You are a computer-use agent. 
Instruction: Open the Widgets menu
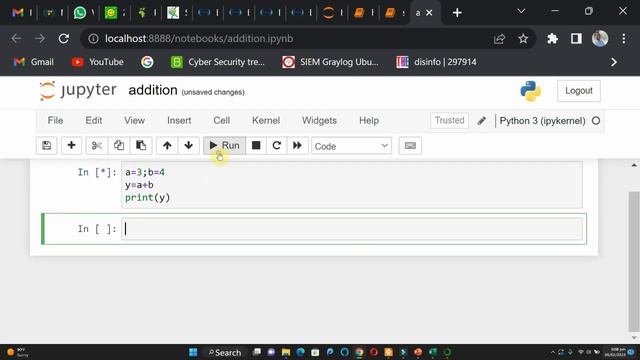coord(319,120)
